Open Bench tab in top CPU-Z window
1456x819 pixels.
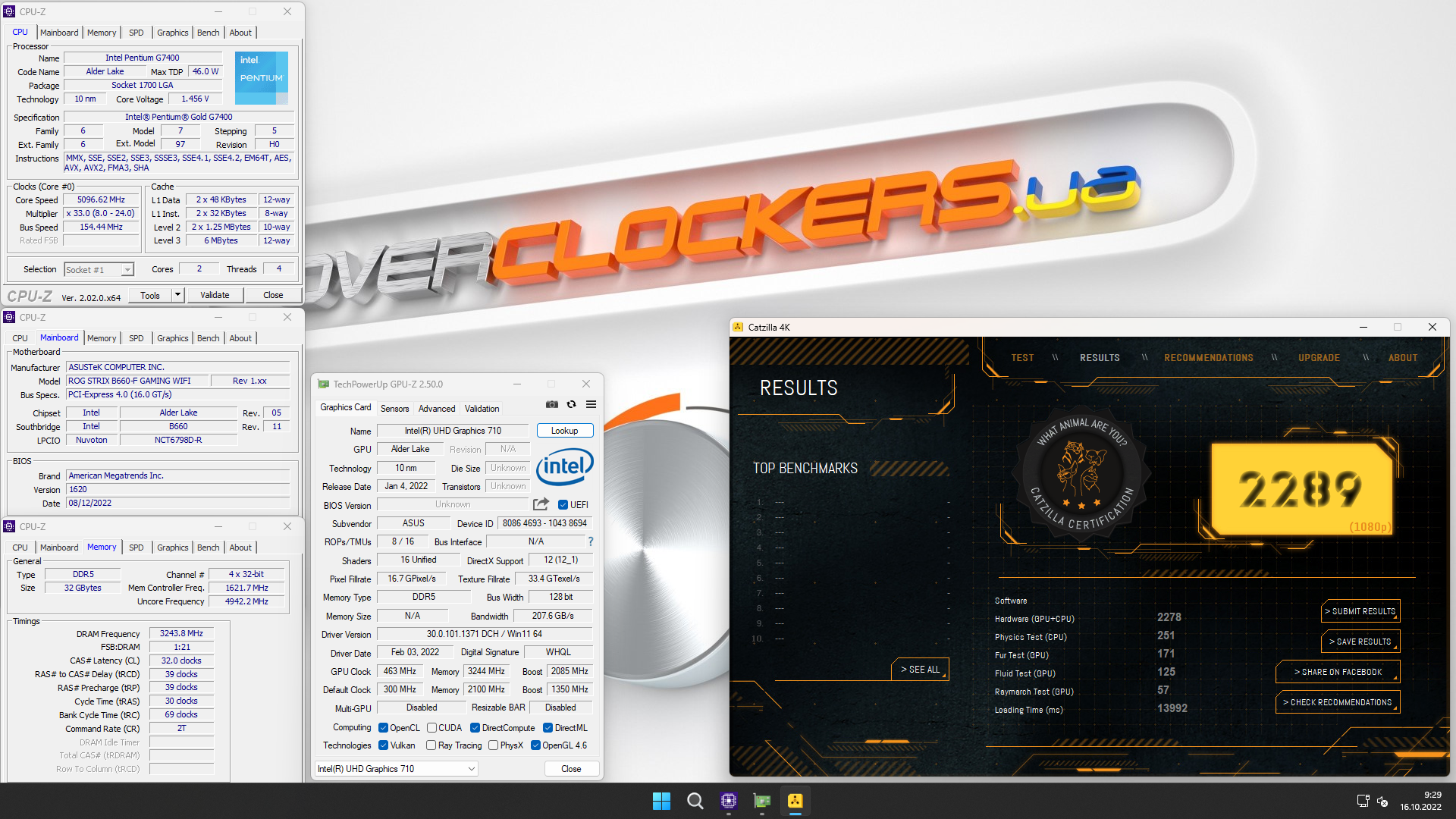[208, 33]
